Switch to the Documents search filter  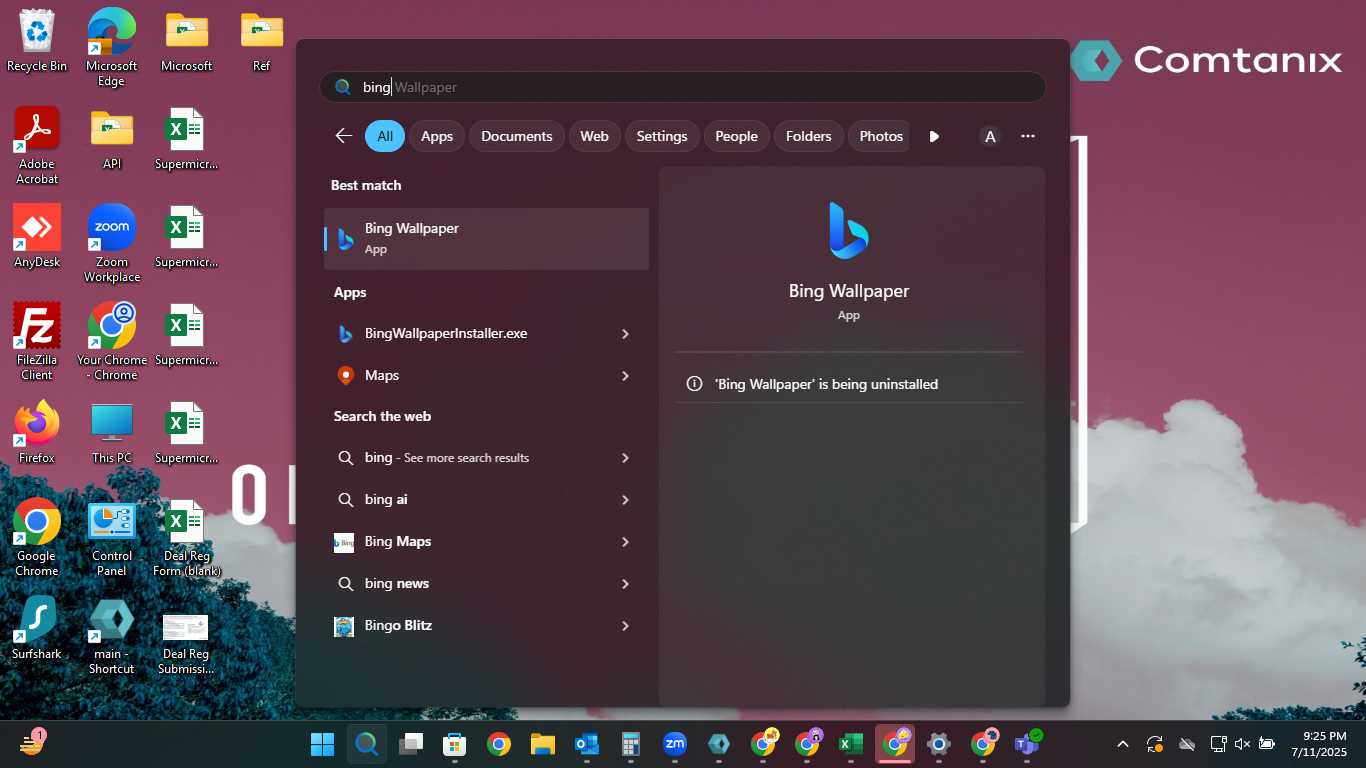[517, 136]
